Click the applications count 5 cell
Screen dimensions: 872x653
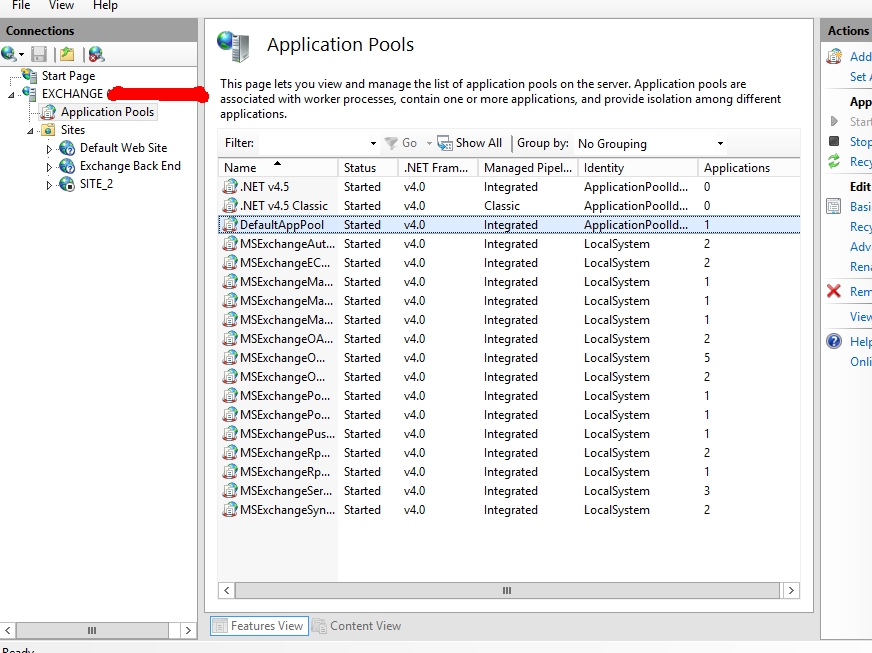click(707, 358)
